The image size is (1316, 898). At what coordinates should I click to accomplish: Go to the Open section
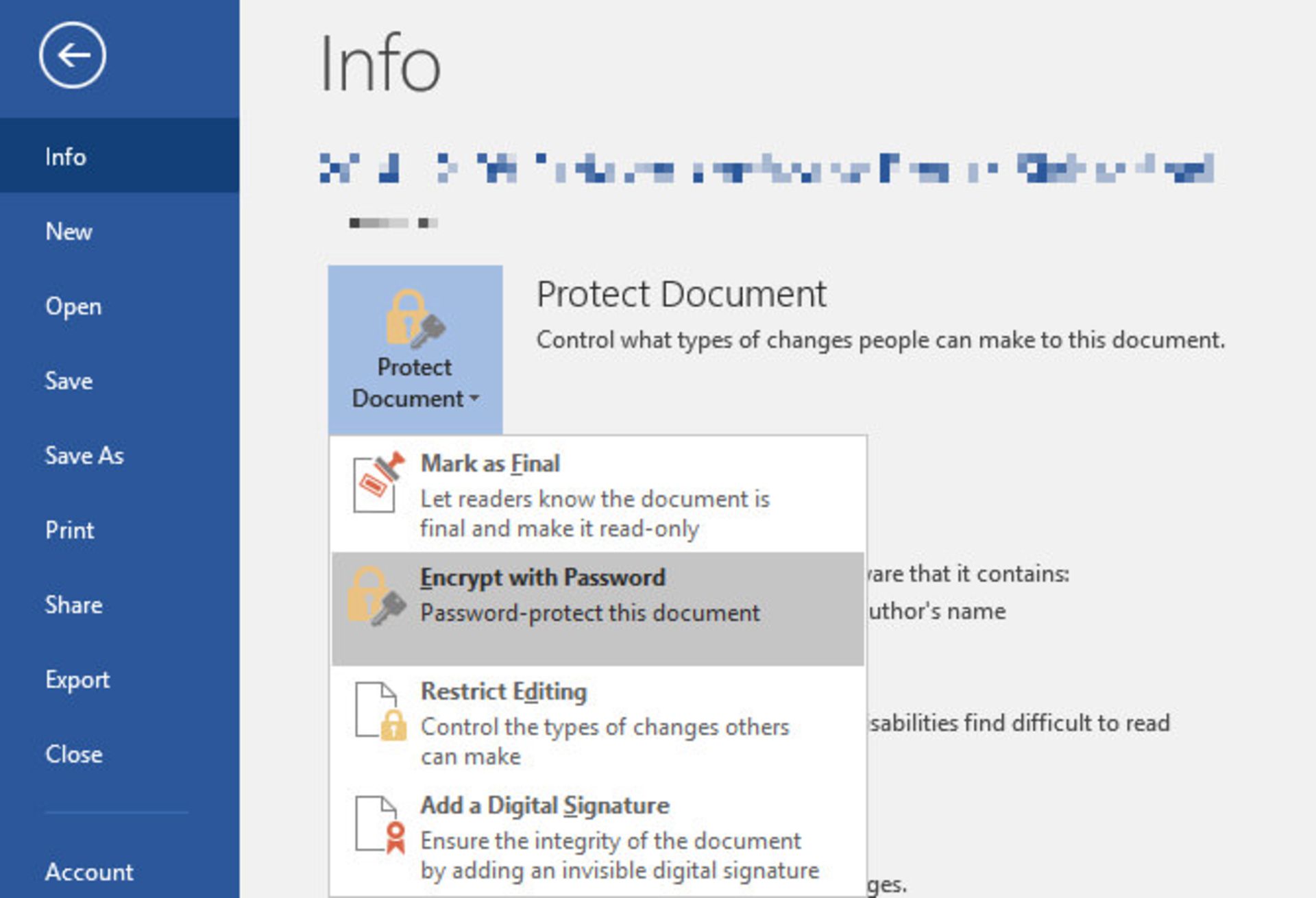(x=73, y=306)
